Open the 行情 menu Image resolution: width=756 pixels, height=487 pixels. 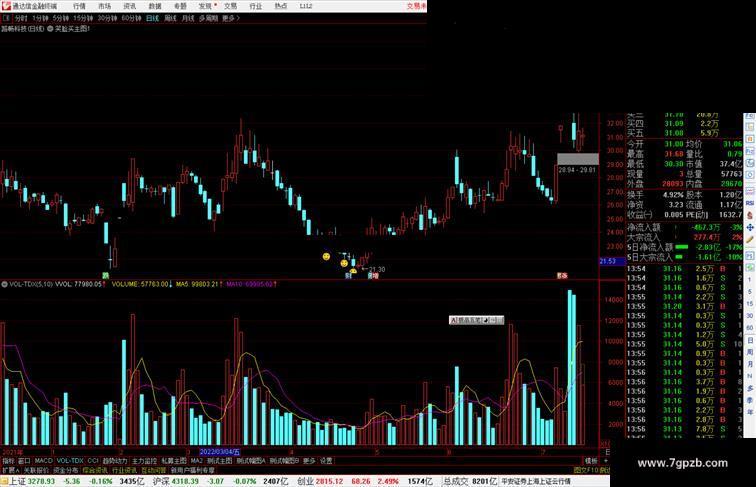coord(79,6)
